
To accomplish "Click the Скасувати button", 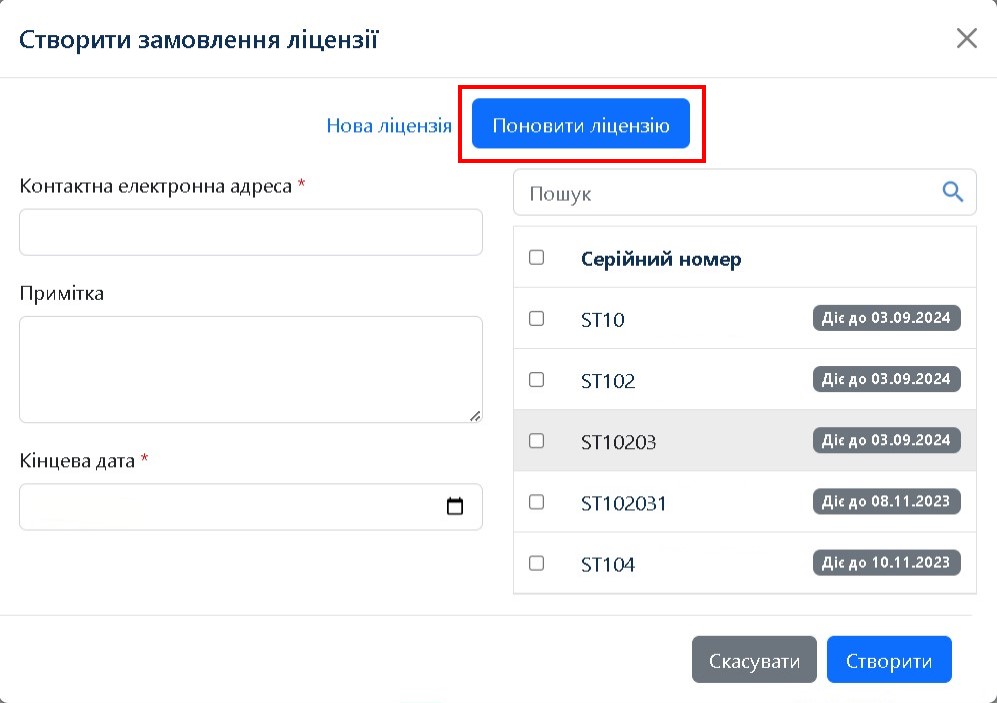I will click(754, 661).
